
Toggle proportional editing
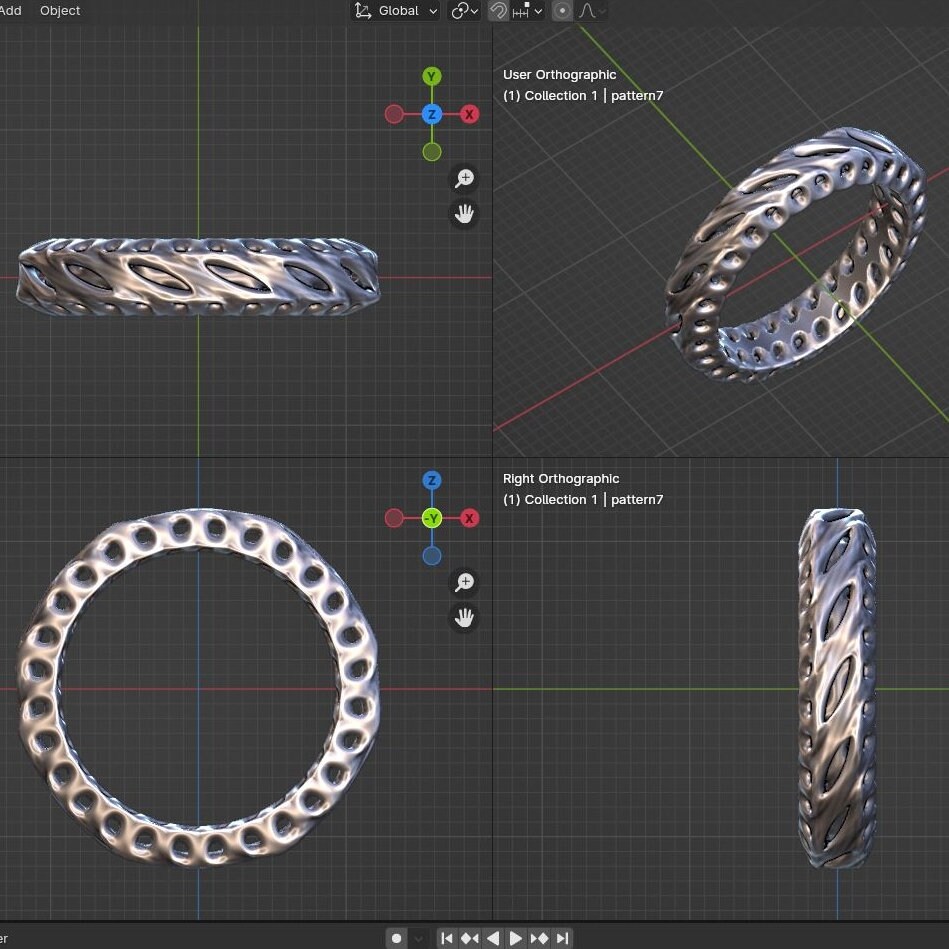pos(562,10)
